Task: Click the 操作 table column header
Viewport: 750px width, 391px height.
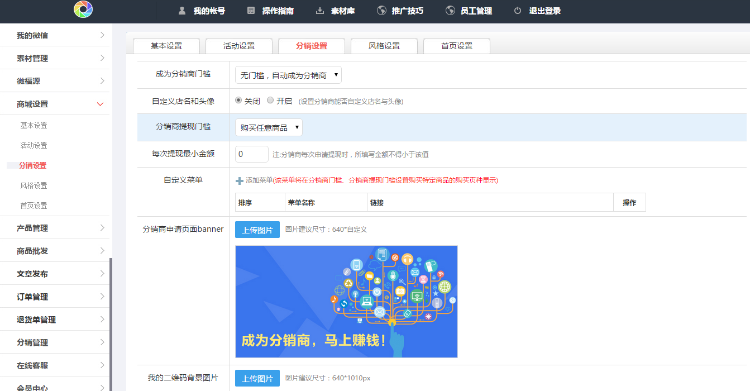Action: coord(629,203)
